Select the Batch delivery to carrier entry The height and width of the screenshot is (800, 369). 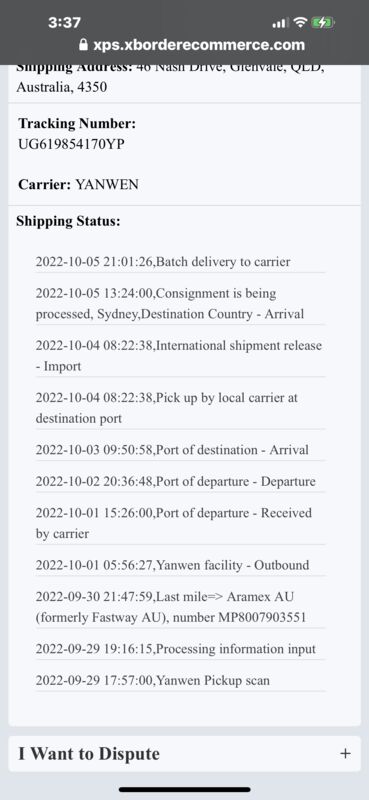pos(180,262)
